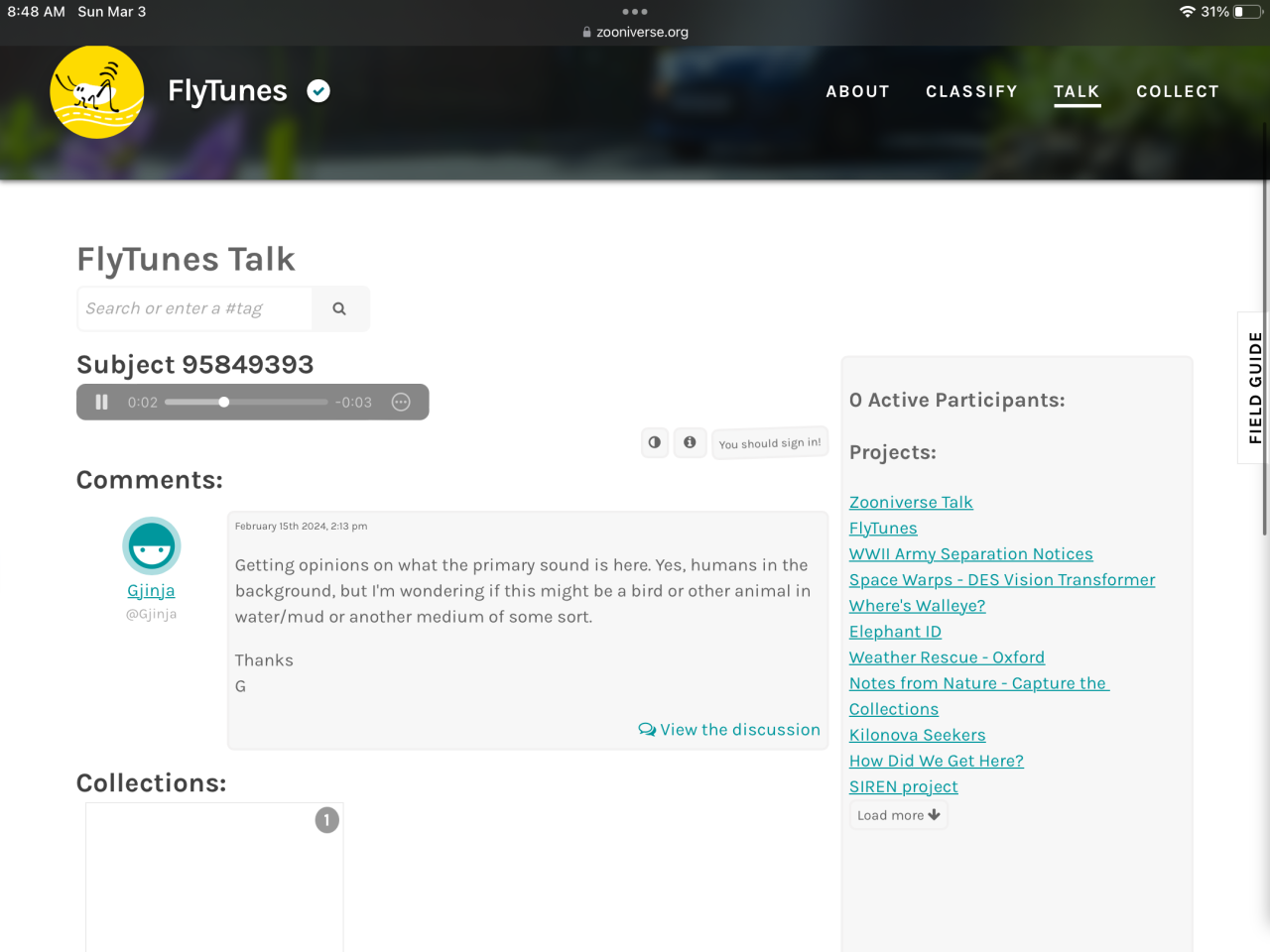The image size is (1270, 952).
Task: Open Notes from Nature - Capture the Collections link
Action: [978, 696]
